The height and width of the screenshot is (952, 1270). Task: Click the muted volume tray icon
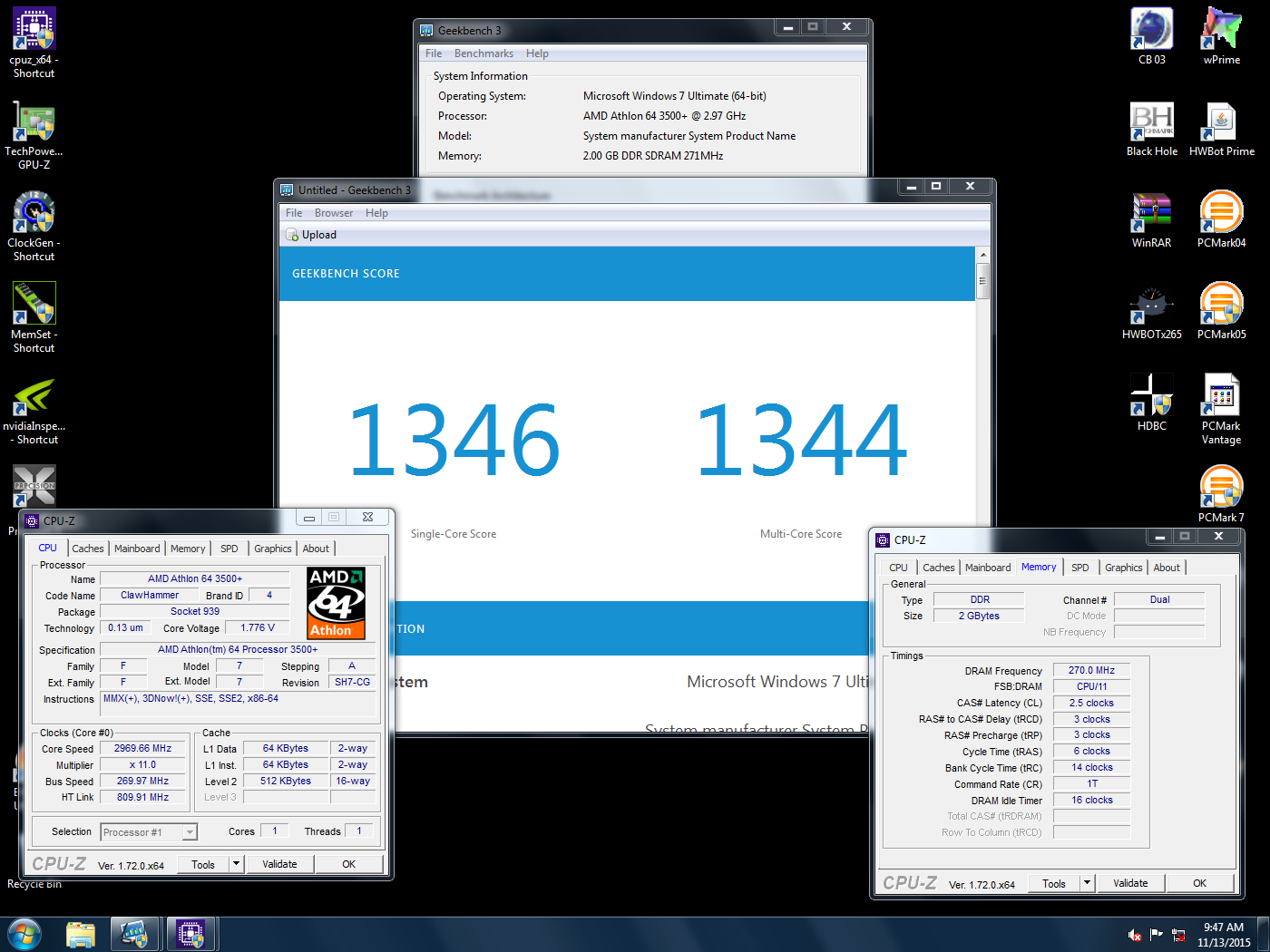[1134, 935]
